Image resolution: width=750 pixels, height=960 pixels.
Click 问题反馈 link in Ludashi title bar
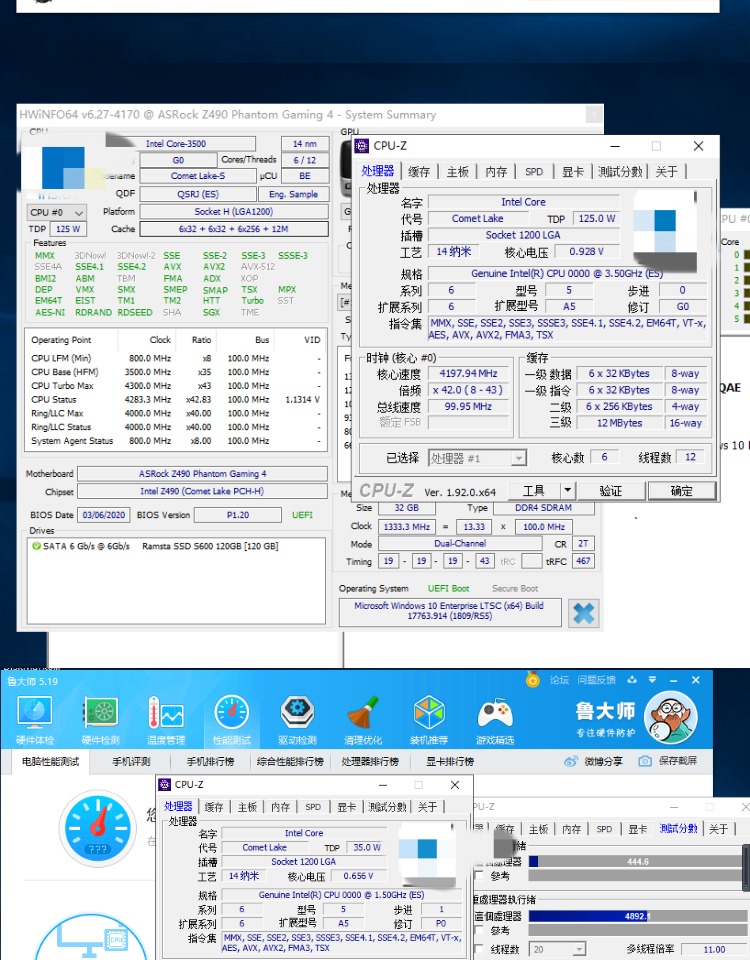coord(596,680)
